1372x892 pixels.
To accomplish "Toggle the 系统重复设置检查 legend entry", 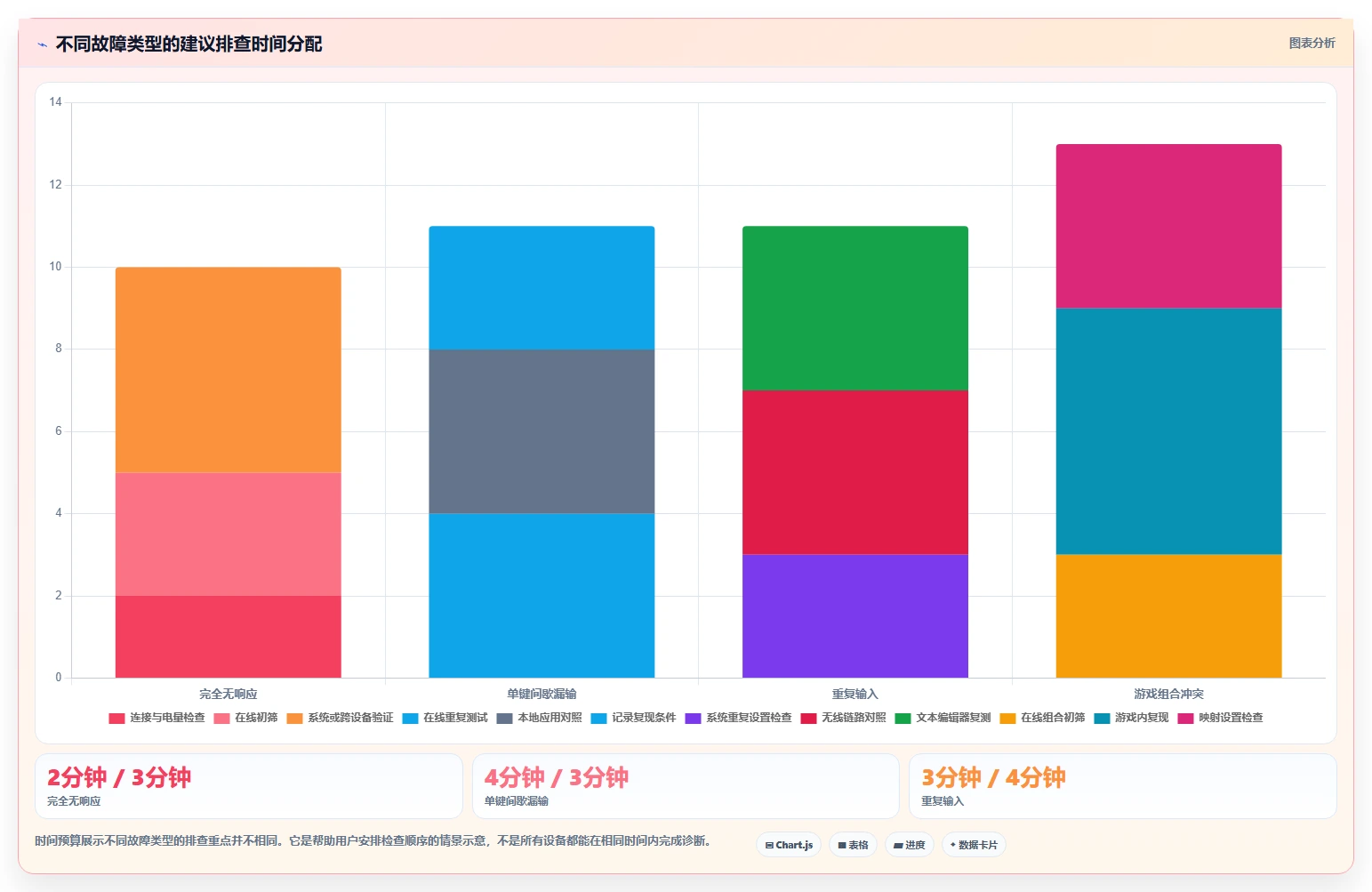I will point(738,718).
